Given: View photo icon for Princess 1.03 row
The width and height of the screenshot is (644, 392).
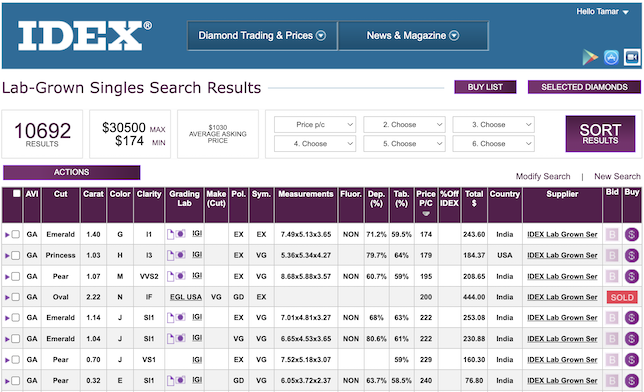Looking at the screenshot, I should pos(180,255).
